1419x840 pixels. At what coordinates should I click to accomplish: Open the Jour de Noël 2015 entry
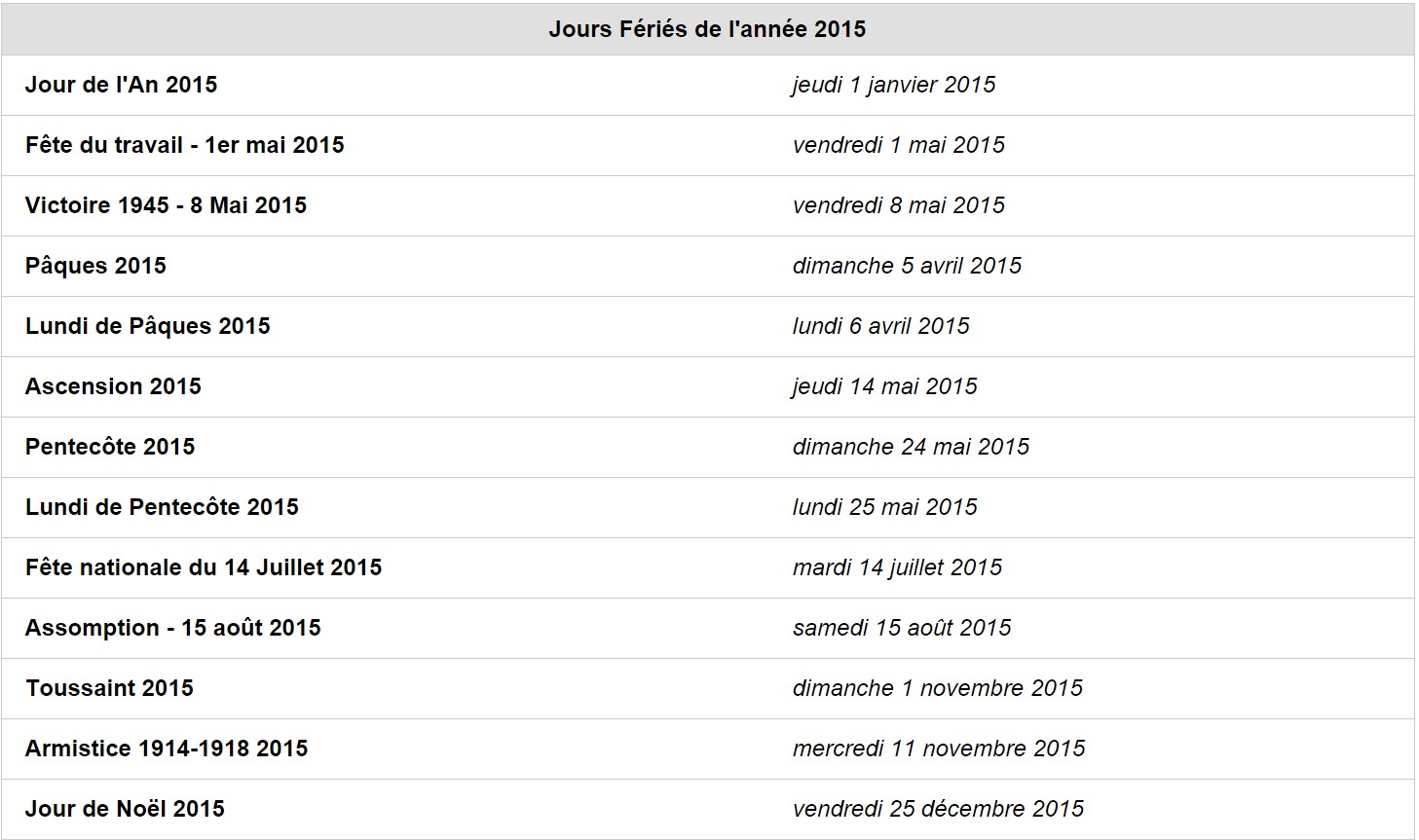click(x=126, y=809)
